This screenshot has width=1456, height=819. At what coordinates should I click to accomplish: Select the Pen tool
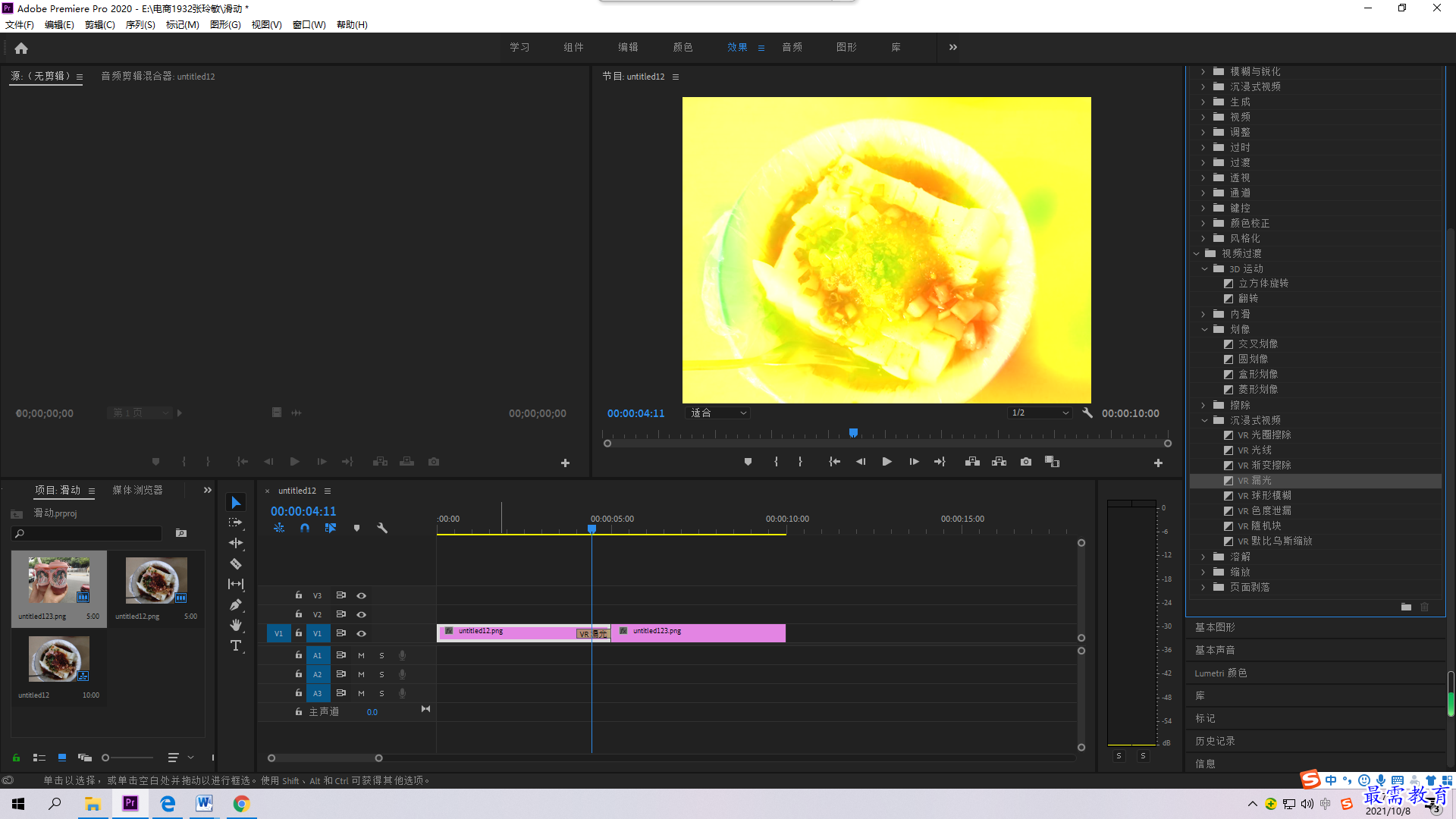click(236, 604)
